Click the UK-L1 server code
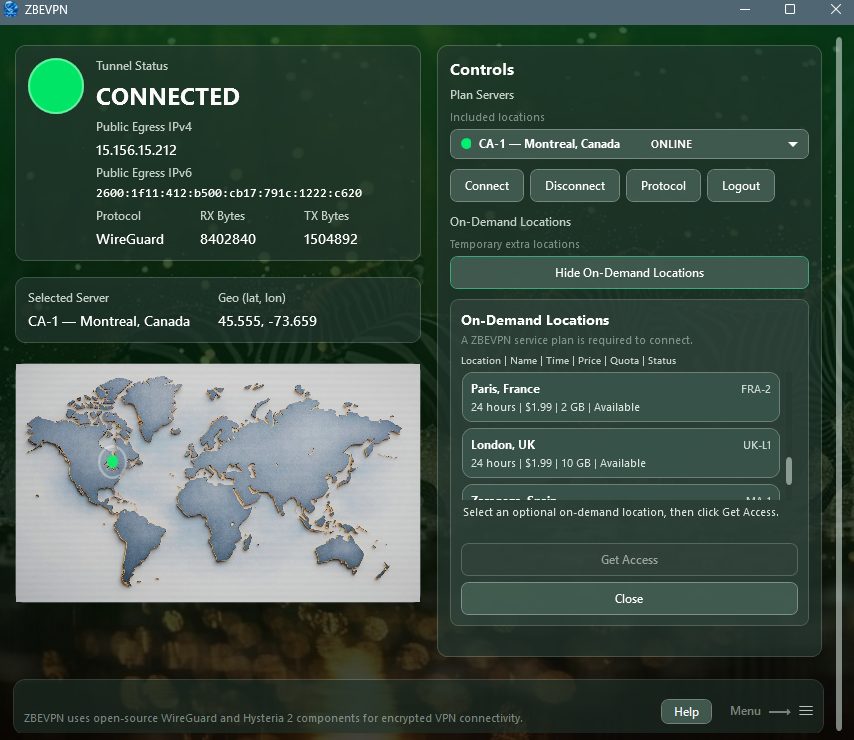The height and width of the screenshot is (740, 854). point(757,445)
